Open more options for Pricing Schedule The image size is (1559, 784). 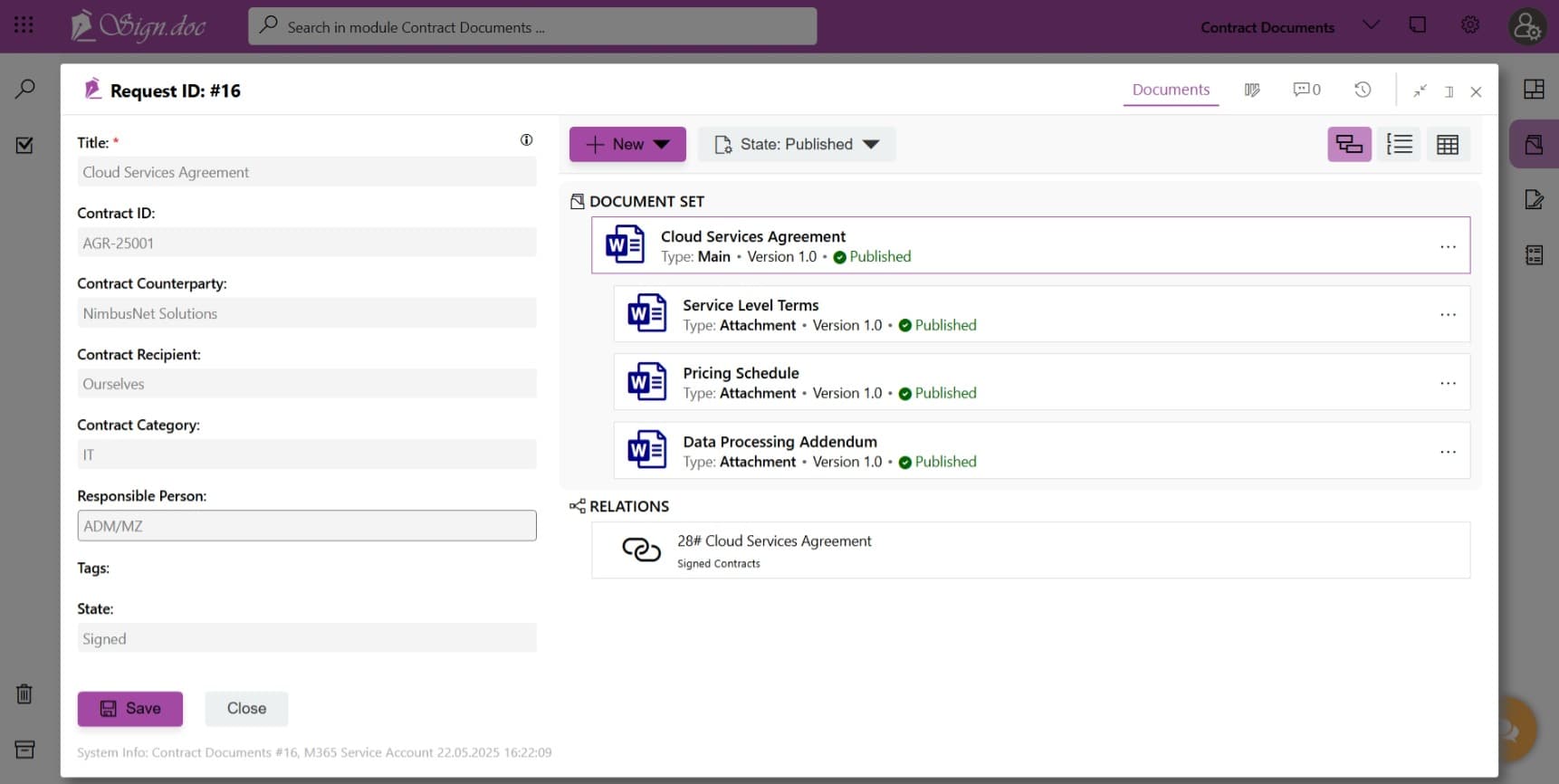[x=1448, y=383]
